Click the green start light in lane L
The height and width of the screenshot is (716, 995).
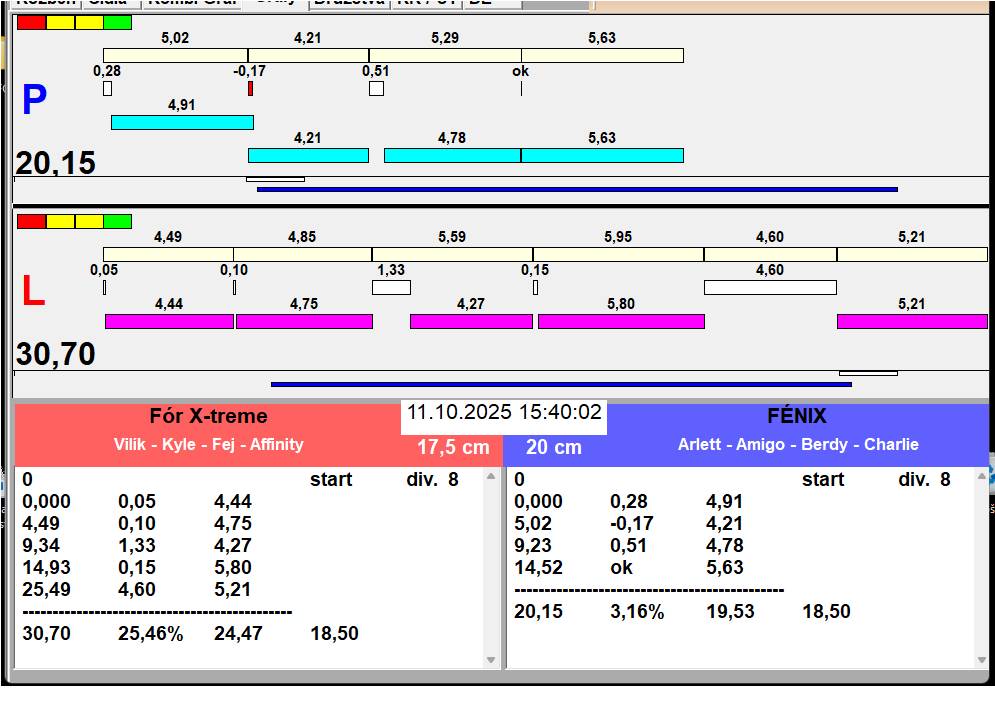pos(117,221)
